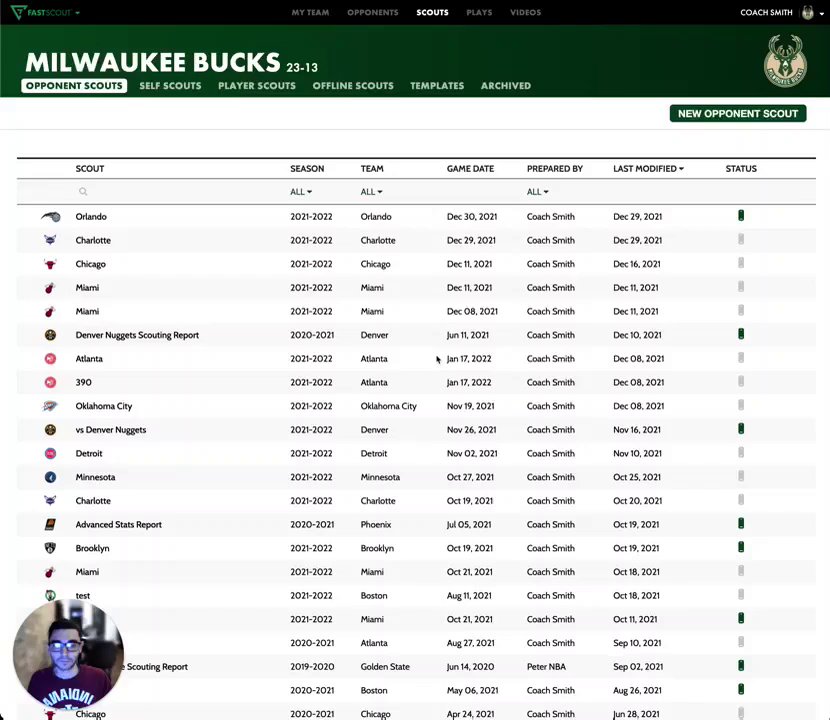
Task: Click the Game Date column header
Action: coord(470,168)
